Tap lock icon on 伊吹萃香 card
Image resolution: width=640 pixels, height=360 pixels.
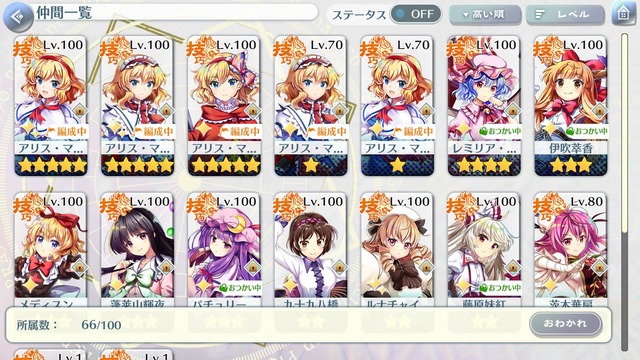click(599, 110)
